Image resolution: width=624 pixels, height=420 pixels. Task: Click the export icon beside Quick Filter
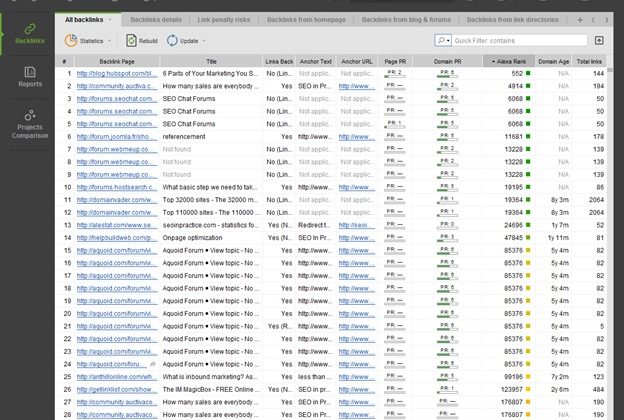point(599,40)
